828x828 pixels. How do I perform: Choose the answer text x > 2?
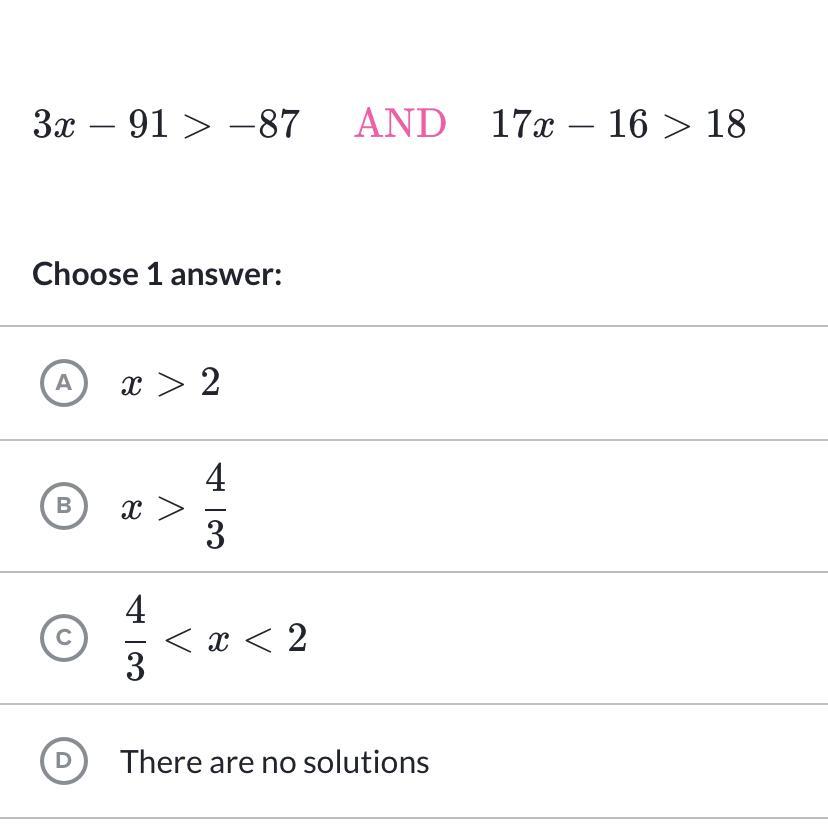pos(171,383)
